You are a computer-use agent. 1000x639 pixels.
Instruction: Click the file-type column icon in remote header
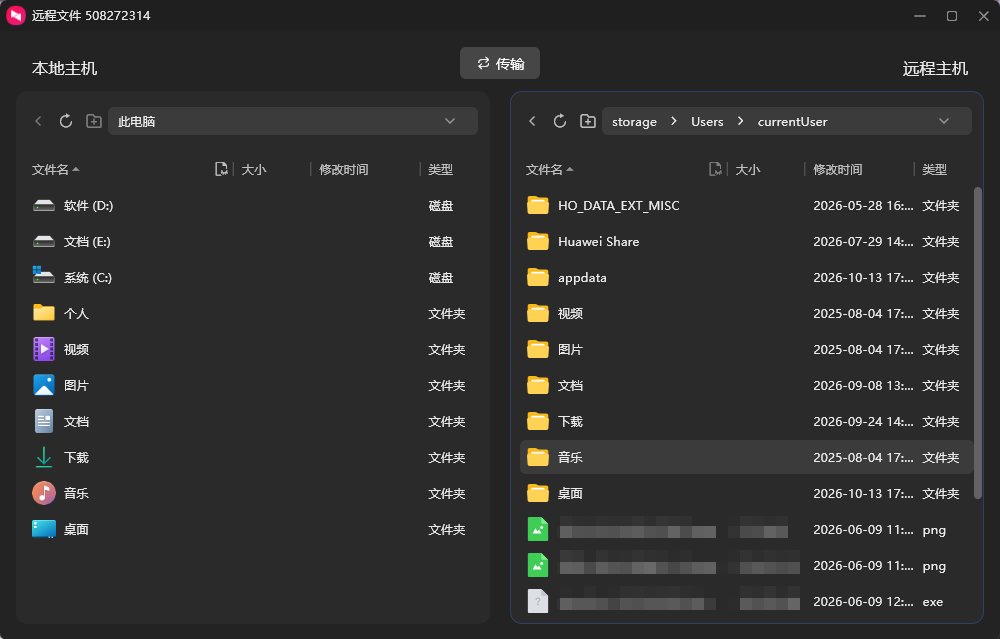pyautogui.click(x=716, y=169)
